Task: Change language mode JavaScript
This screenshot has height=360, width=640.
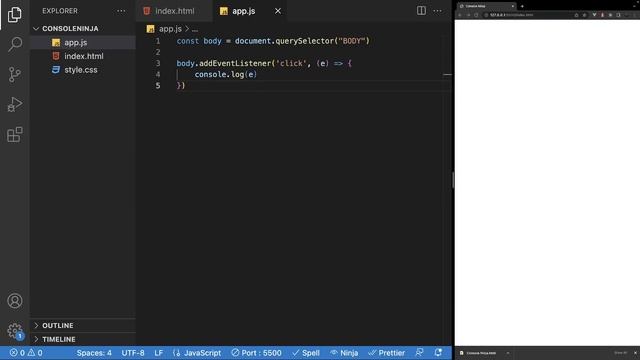Action: coord(197,353)
